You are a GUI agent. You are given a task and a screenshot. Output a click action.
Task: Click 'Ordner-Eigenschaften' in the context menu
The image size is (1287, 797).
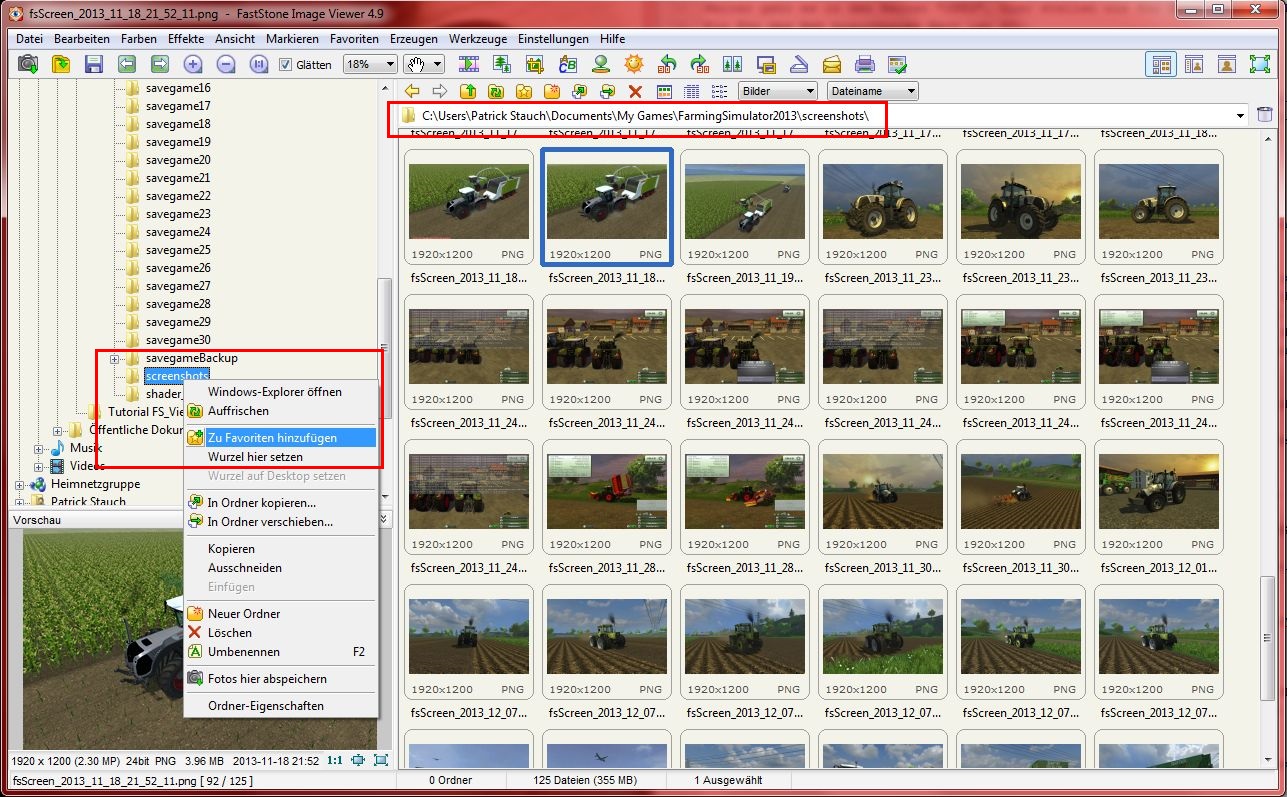tap(266, 706)
